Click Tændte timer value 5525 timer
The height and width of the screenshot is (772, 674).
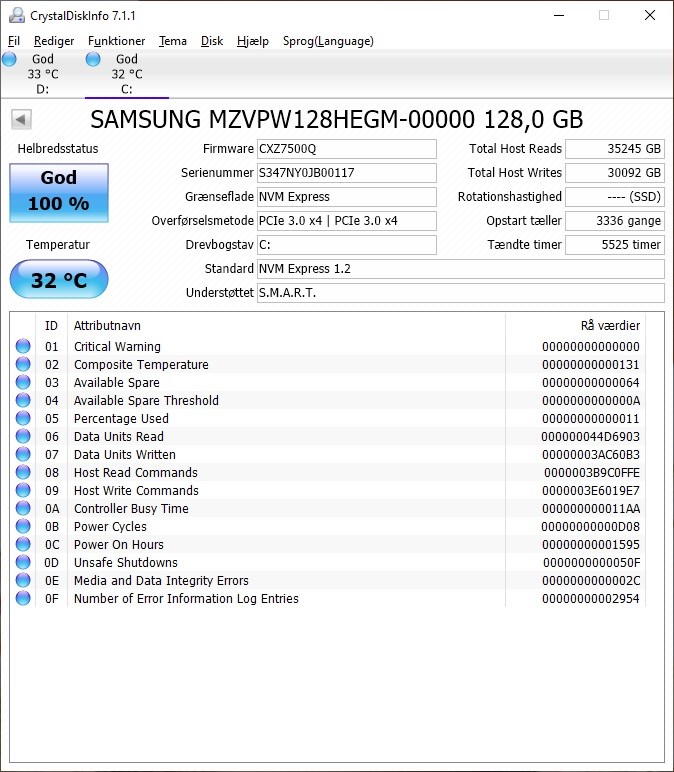tap(615, 245)
